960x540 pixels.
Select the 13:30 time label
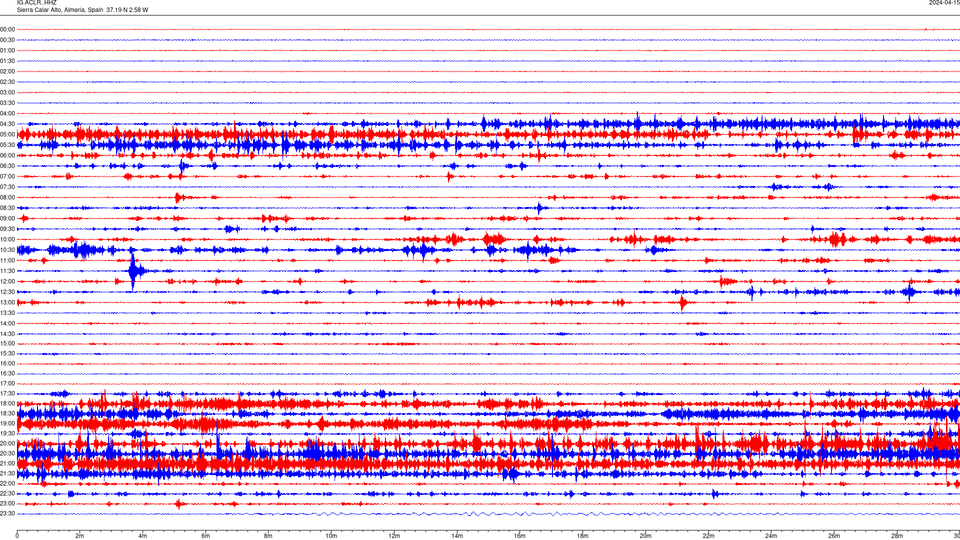click(x=7, y=312)
